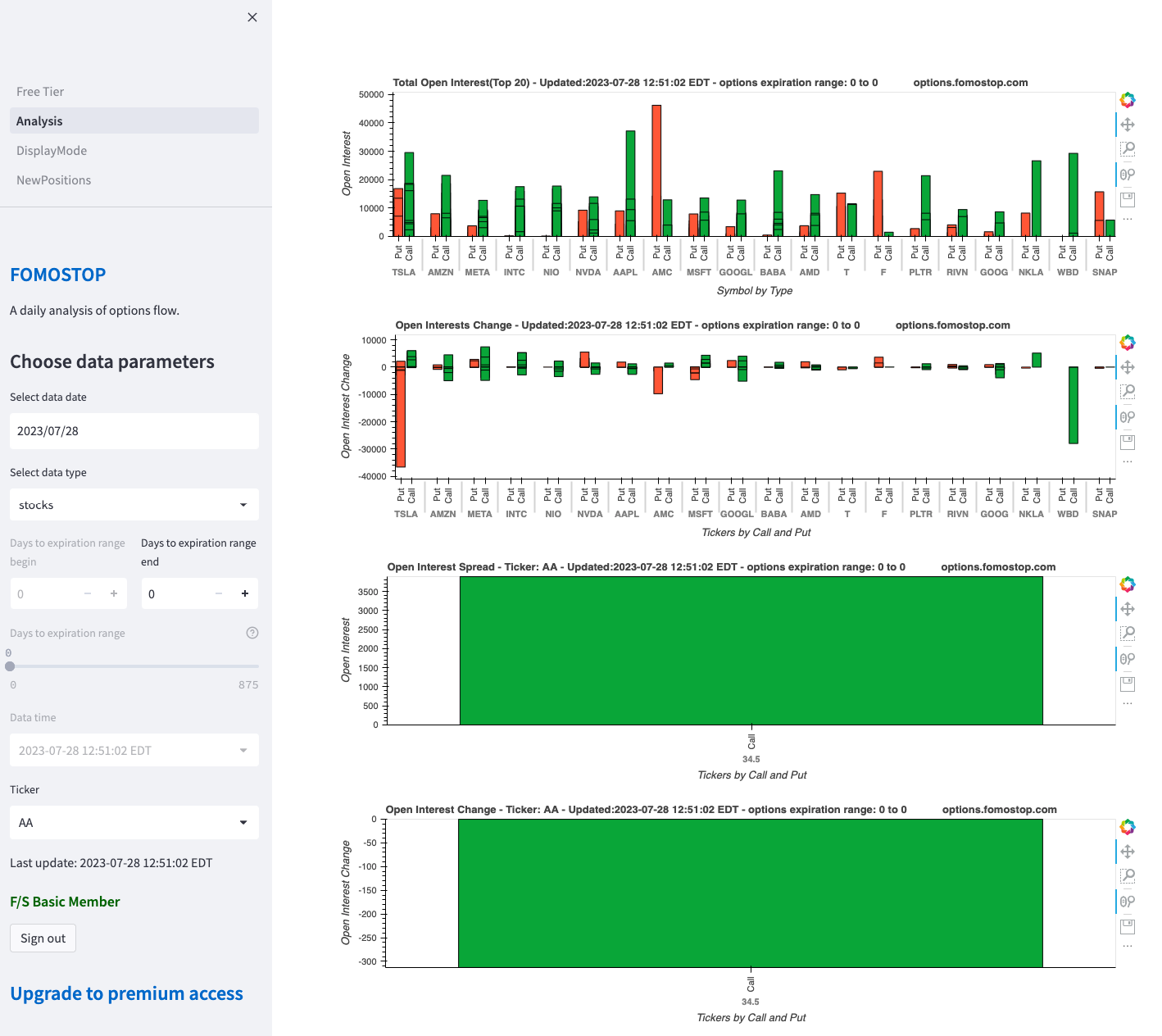Save the AA Open Interest Change chart
Screen dimensions: 1162x1036
click(x=1128, y=926)
